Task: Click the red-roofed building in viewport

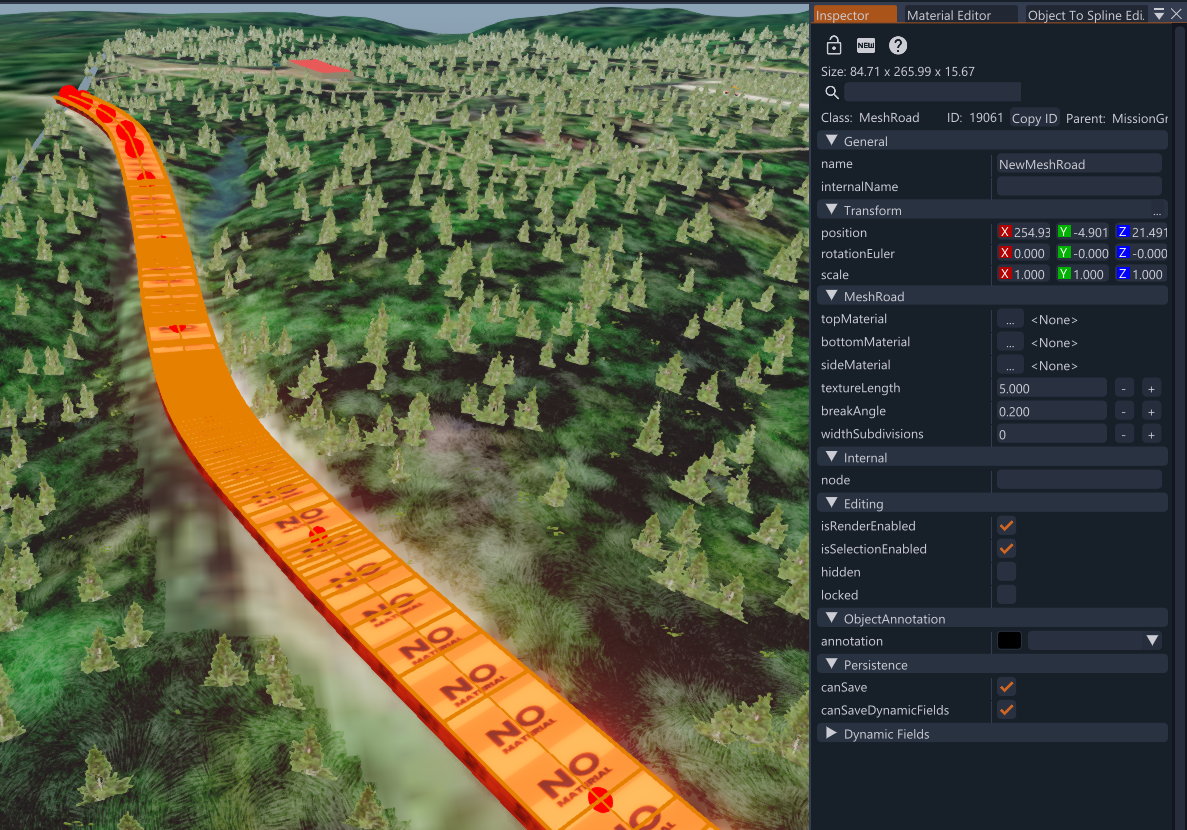Action: [x=320, y=67]
